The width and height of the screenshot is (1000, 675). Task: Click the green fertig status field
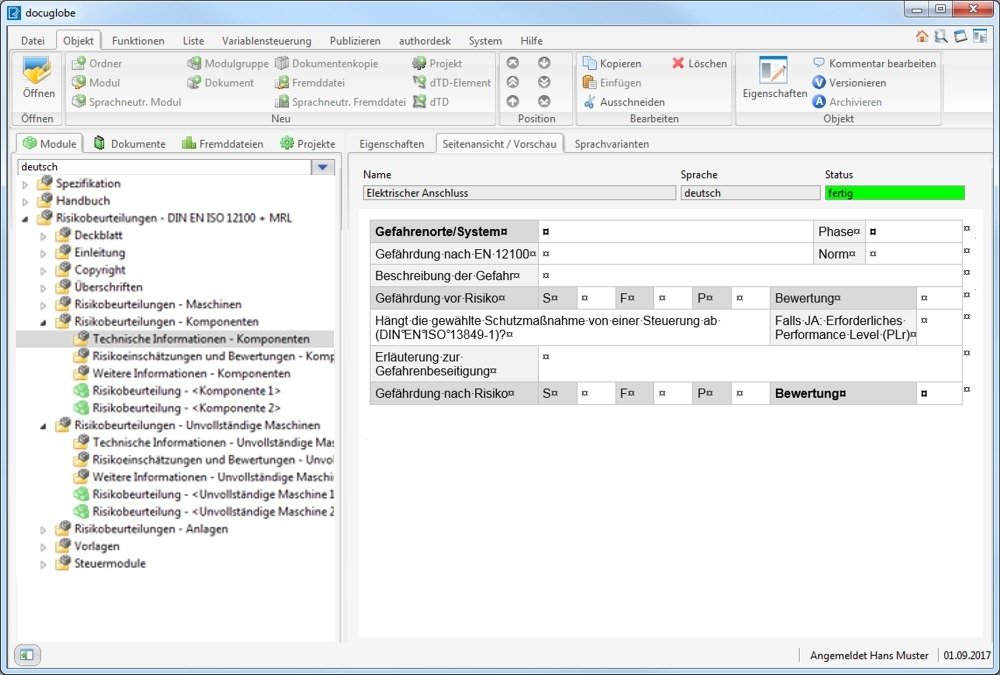894,193
